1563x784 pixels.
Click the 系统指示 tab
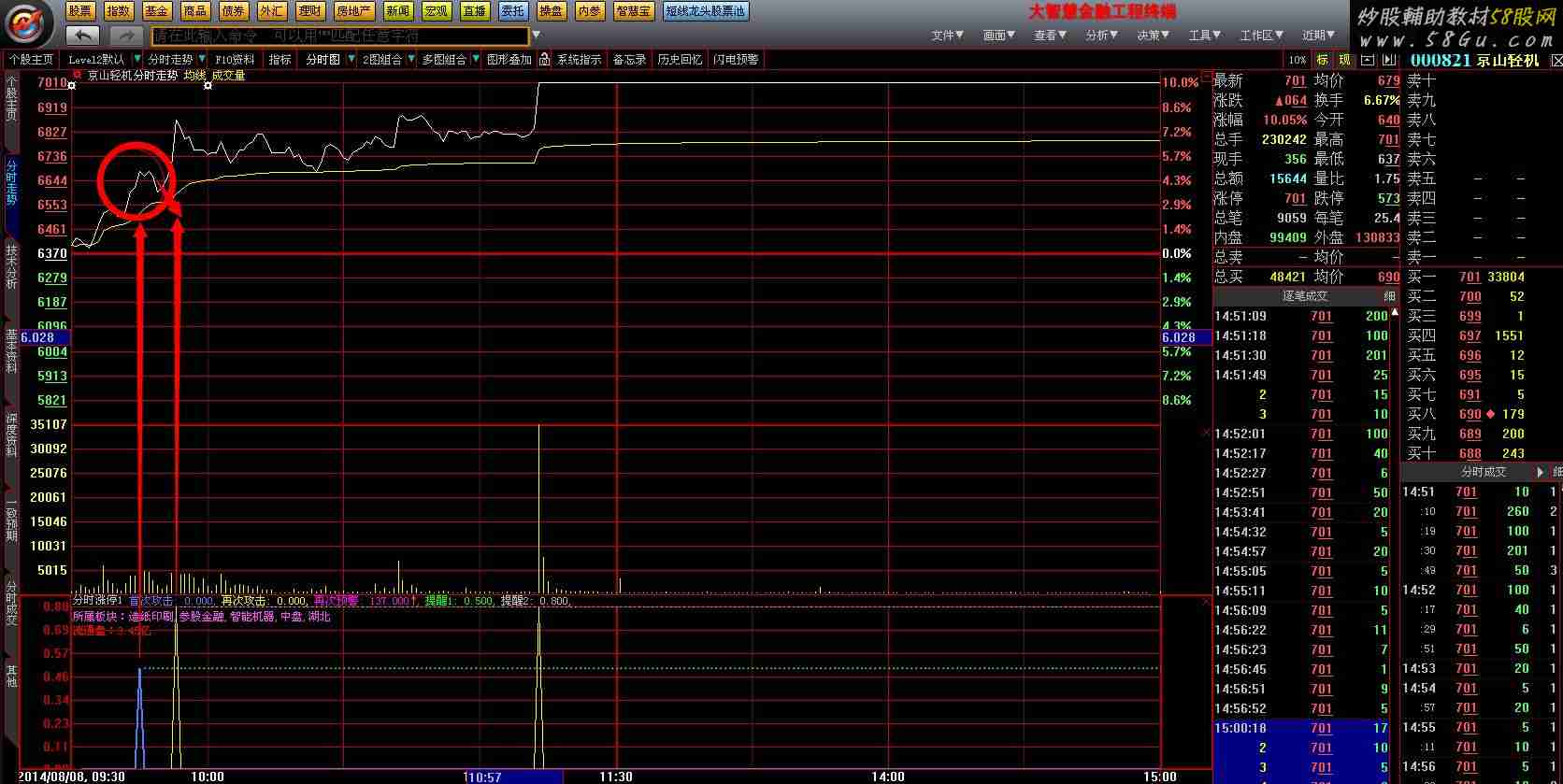pos(580,59)
